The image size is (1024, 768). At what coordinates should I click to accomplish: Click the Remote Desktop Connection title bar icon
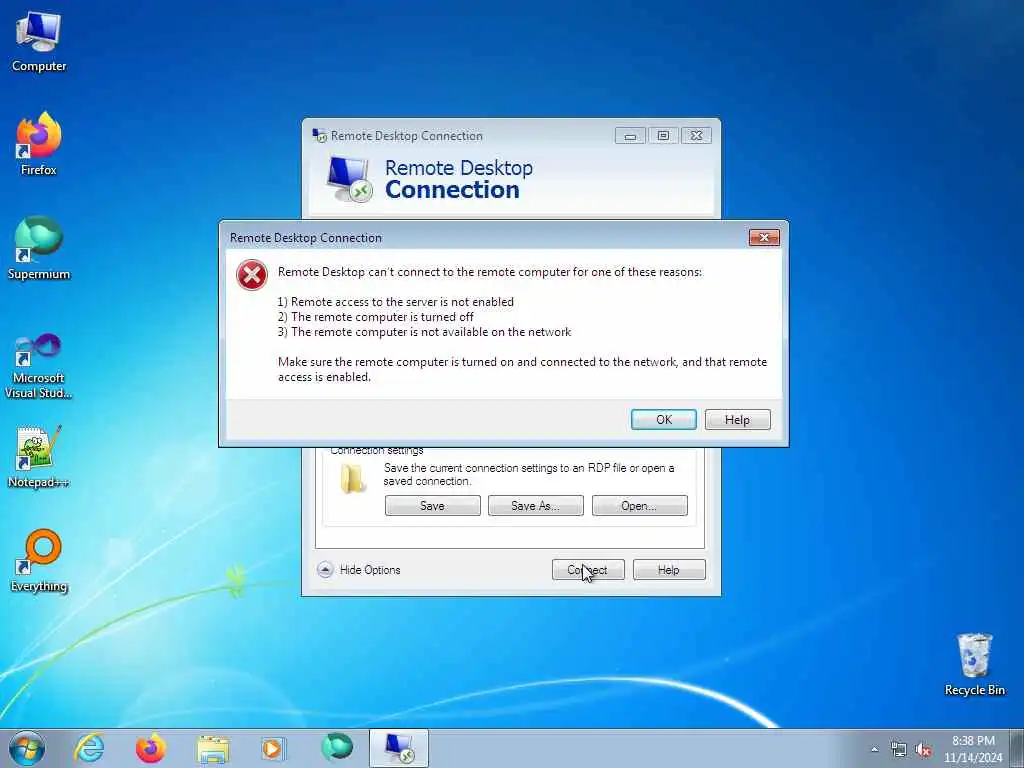coord(319,135)
